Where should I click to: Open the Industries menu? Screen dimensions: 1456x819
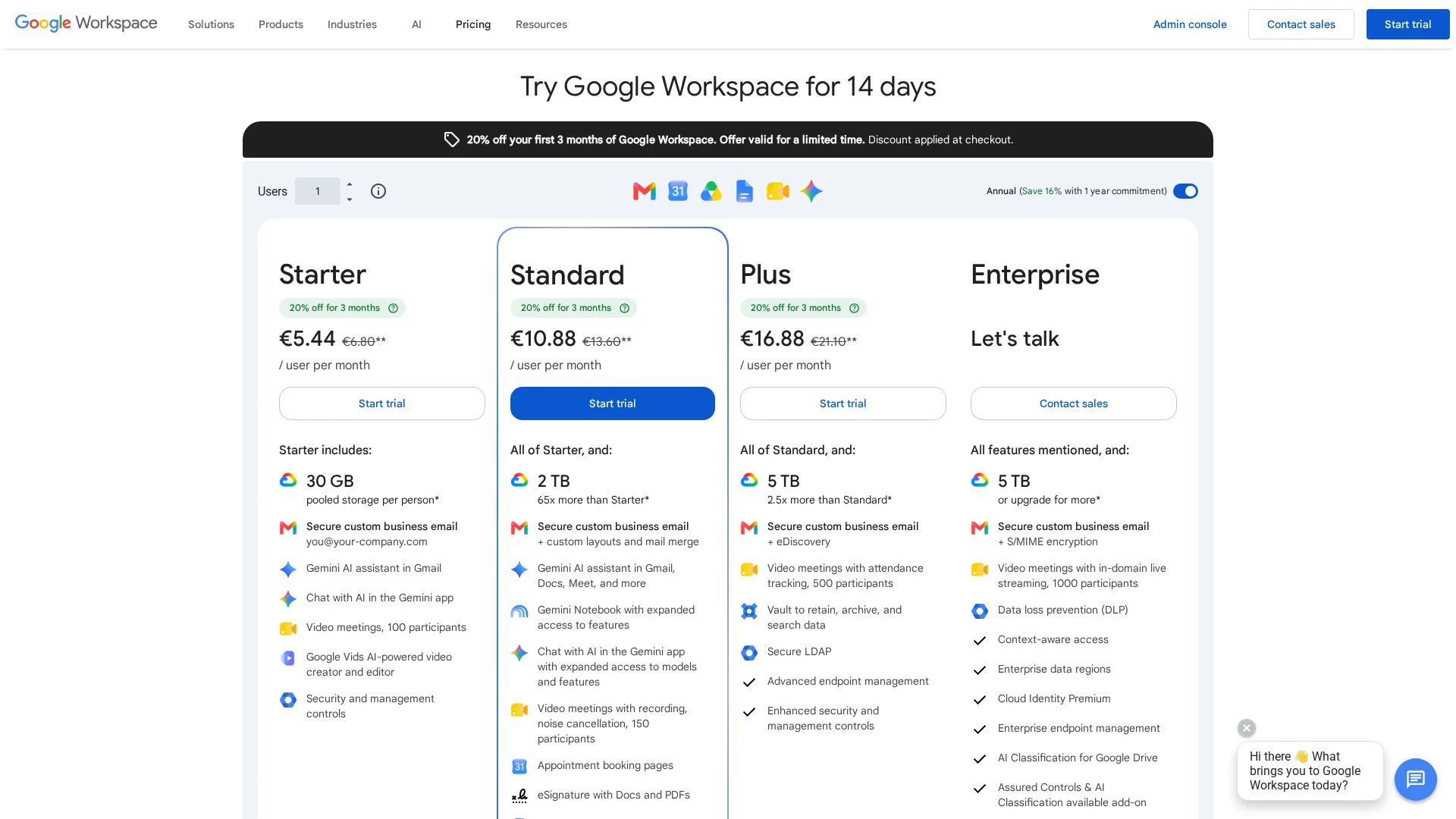352,24
